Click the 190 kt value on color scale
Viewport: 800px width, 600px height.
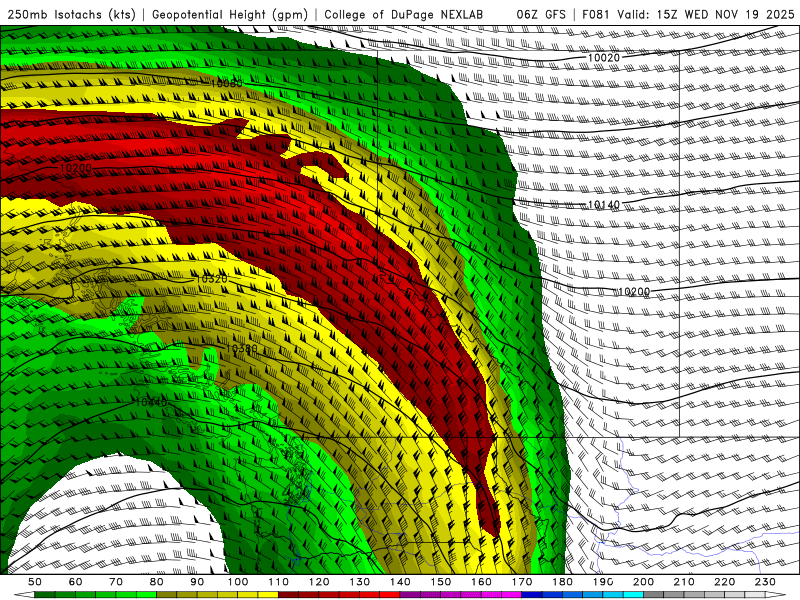pyautogui.click(x=603, y=582)
